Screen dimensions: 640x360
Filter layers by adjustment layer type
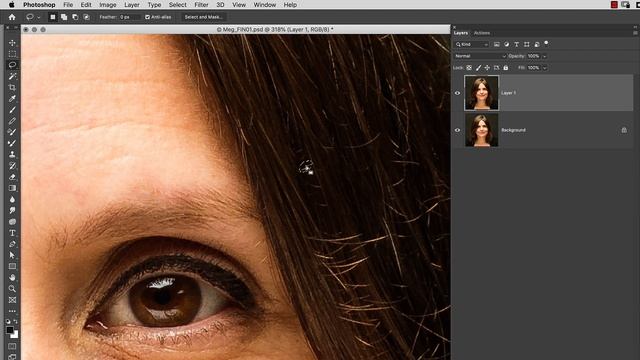click(507, 44)
